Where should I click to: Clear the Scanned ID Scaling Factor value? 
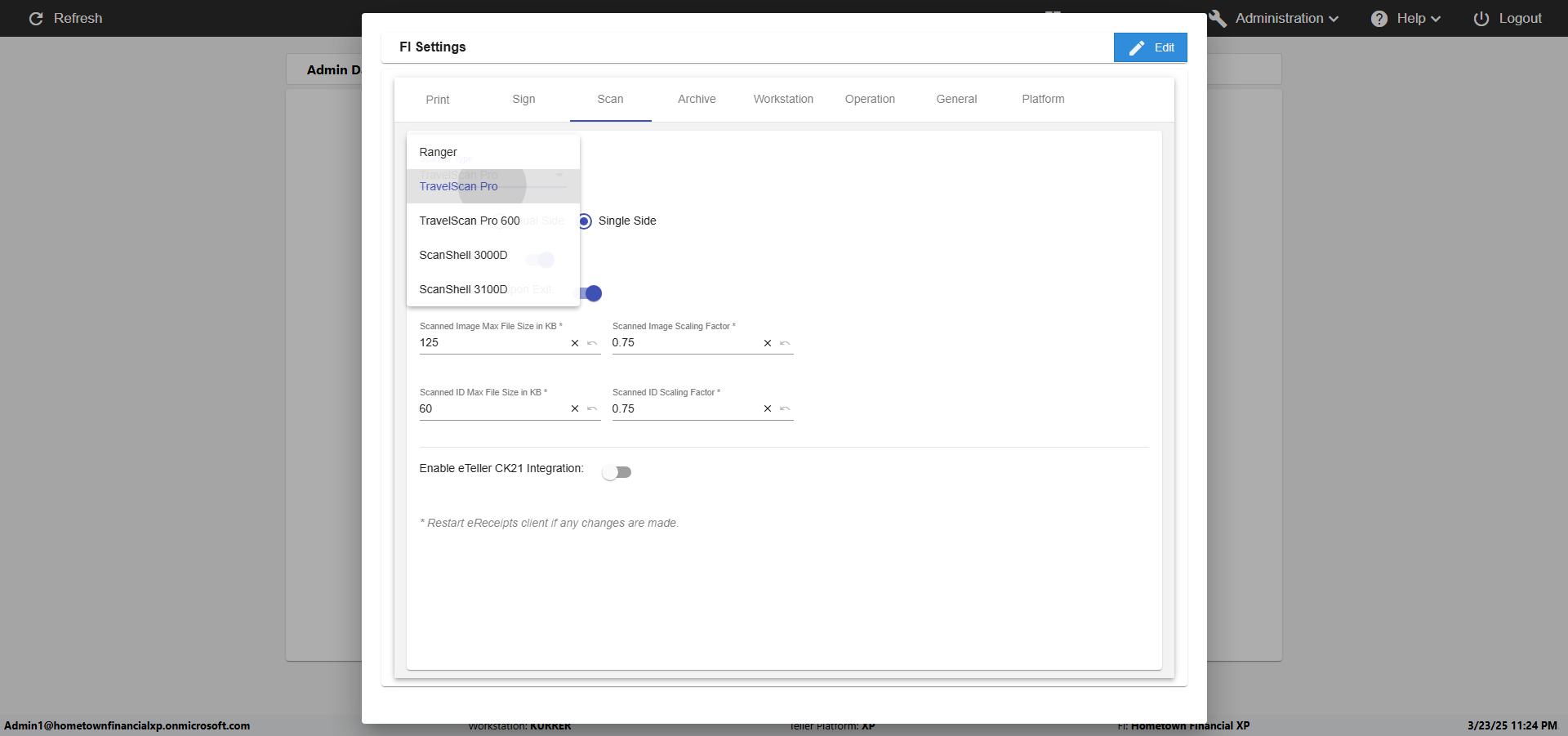pos(768,409)
